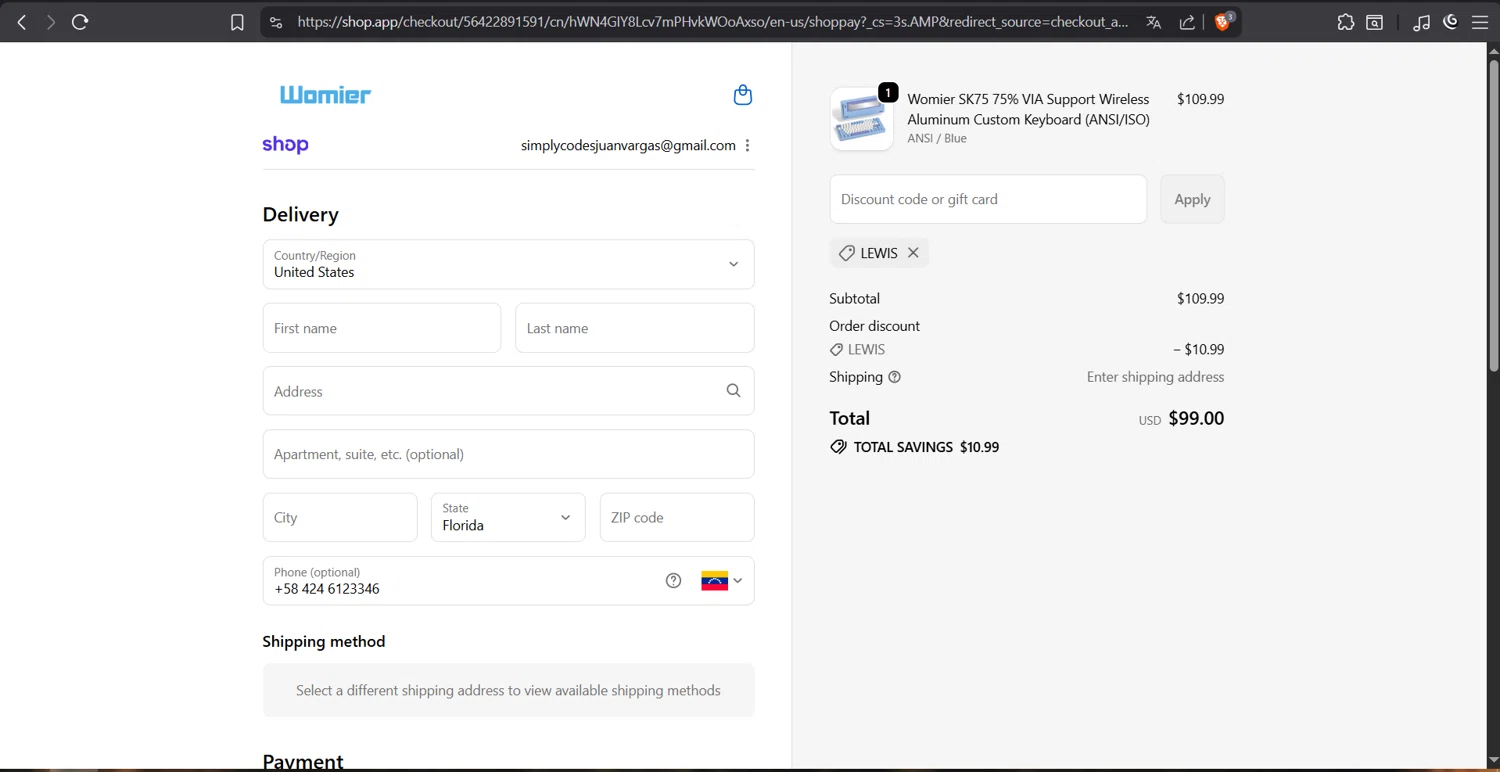Click the Womier SK75 keyboard thumbnail
The width and height of the screenshot is (1500, 772).
point(861,119)
